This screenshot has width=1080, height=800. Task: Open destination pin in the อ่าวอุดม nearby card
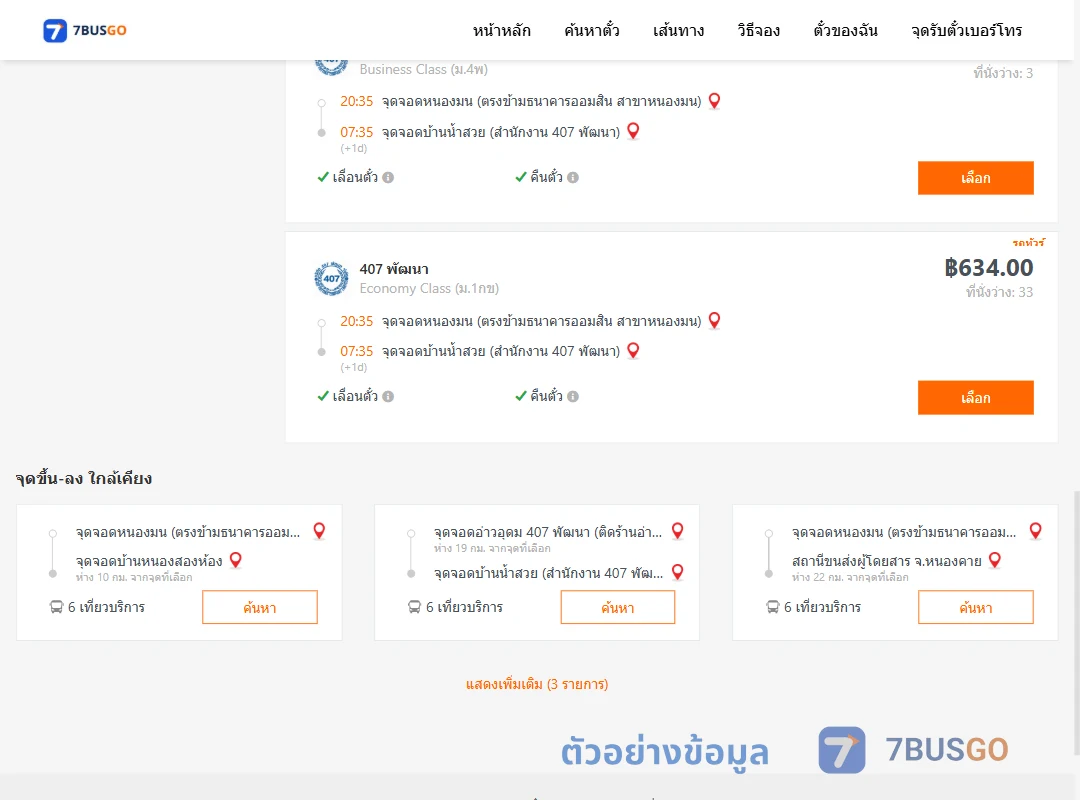point(678,573)
